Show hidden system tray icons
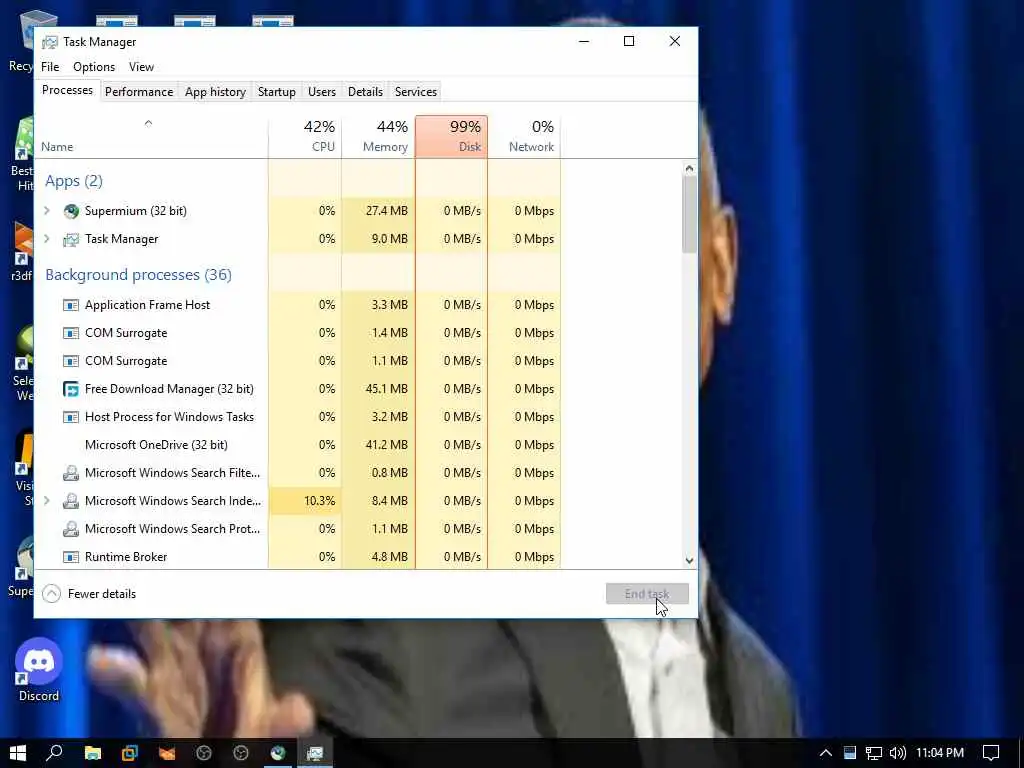The image size is (1024, 768). tap(825, 753)
